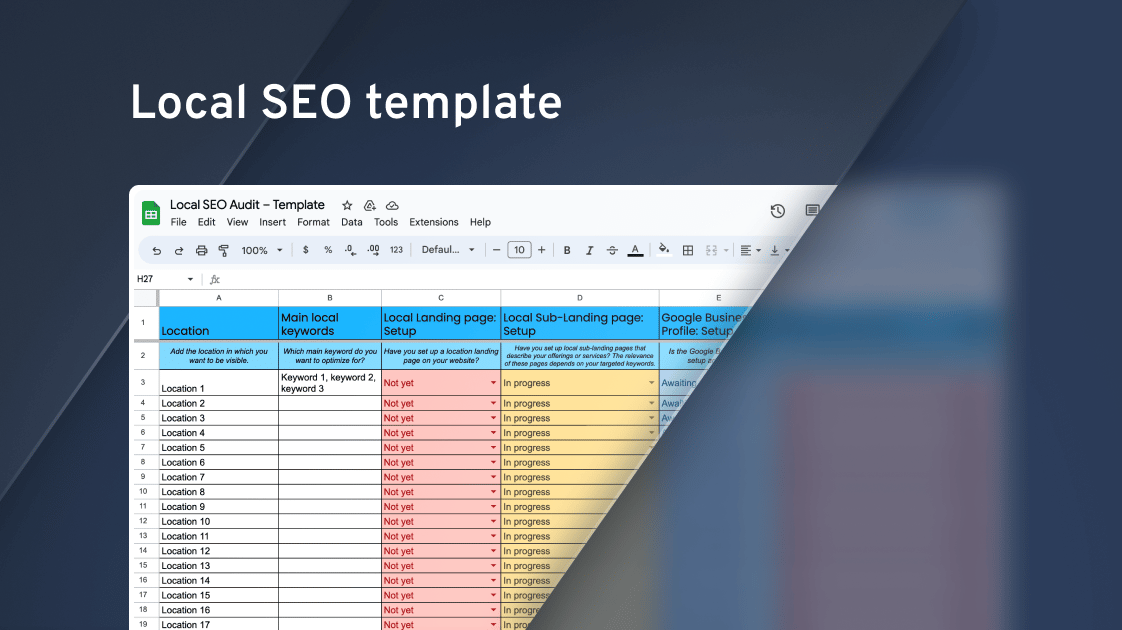This screenshot has height=630, width=1122.
Task: Expand the 100% zoom dropdown
Action: tap(262, 251)
